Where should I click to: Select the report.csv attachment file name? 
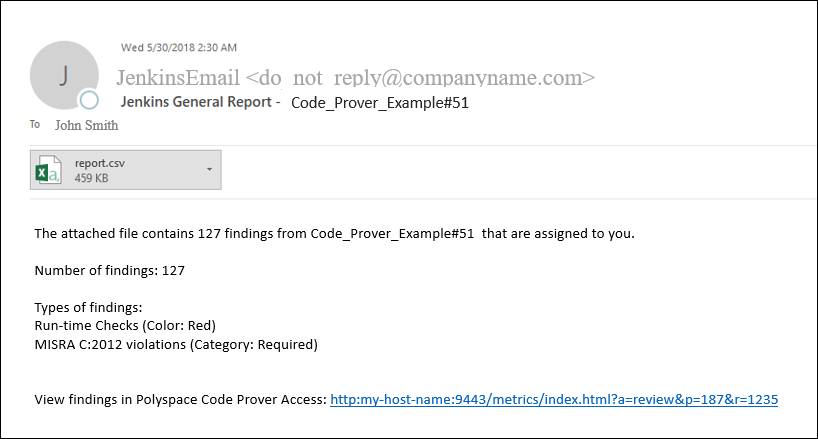[100, 162]
